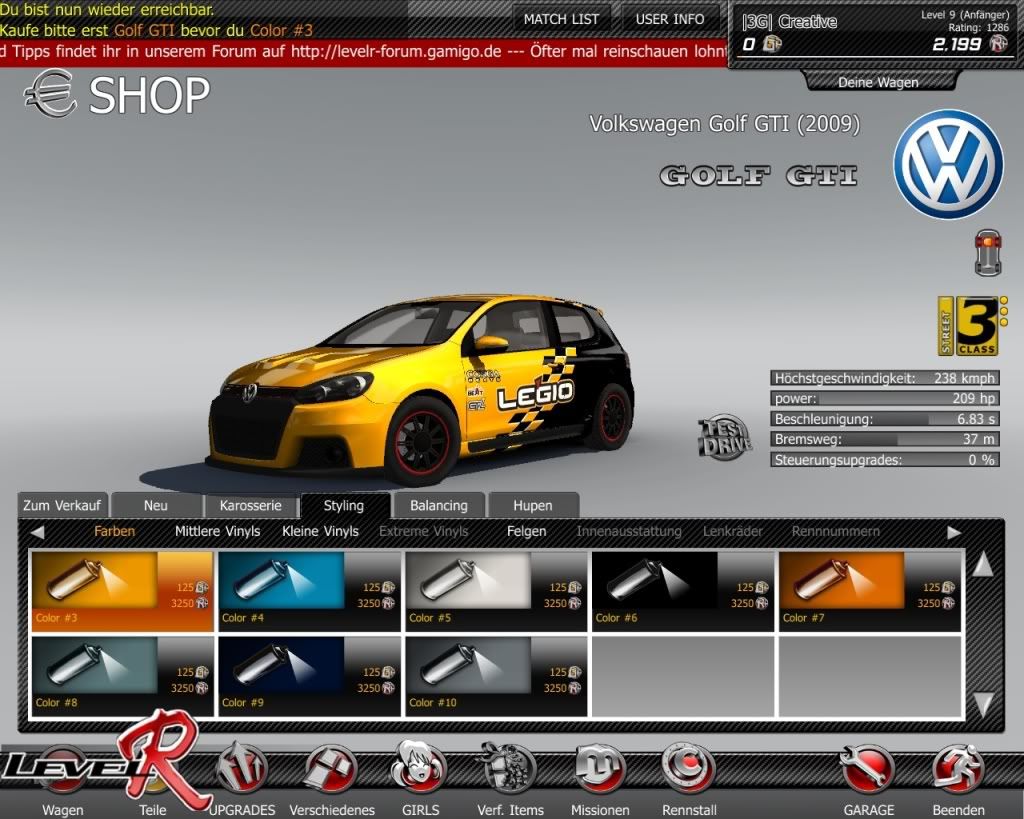
Task: Switch to the Karosserie tab
Action: point(250,505)
